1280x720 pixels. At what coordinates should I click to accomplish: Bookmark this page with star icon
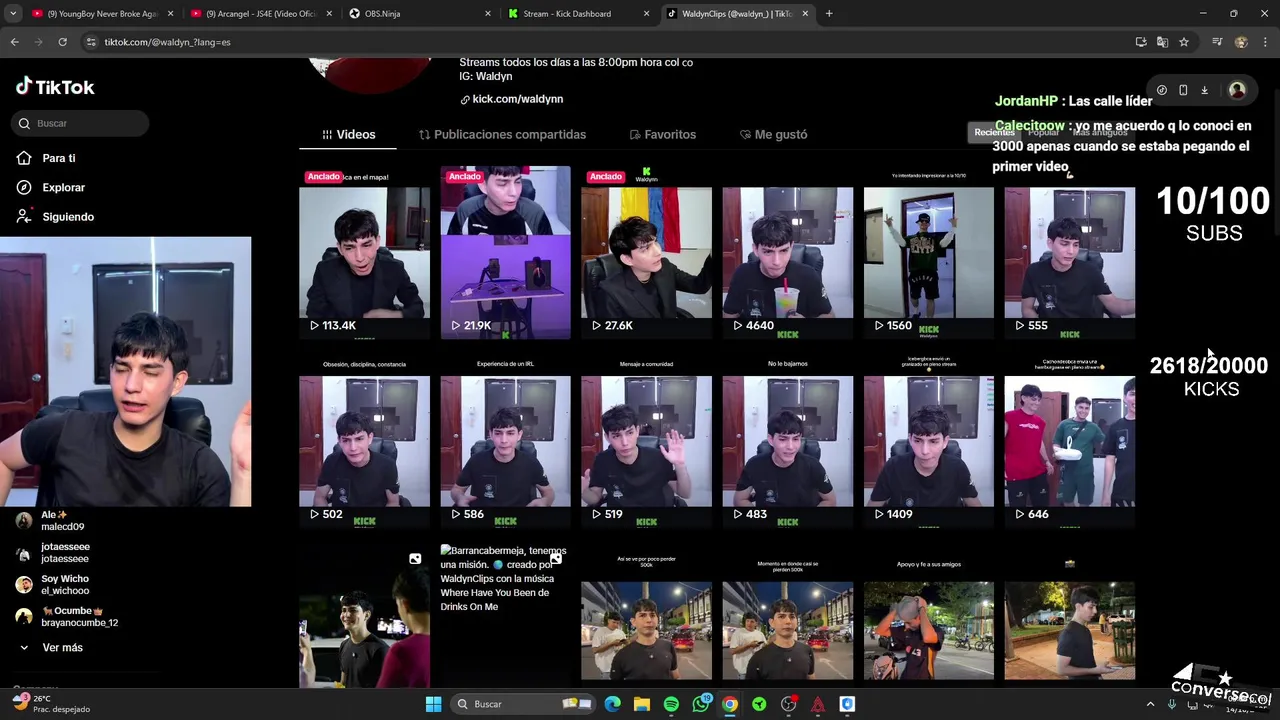tap(1184, 42)
